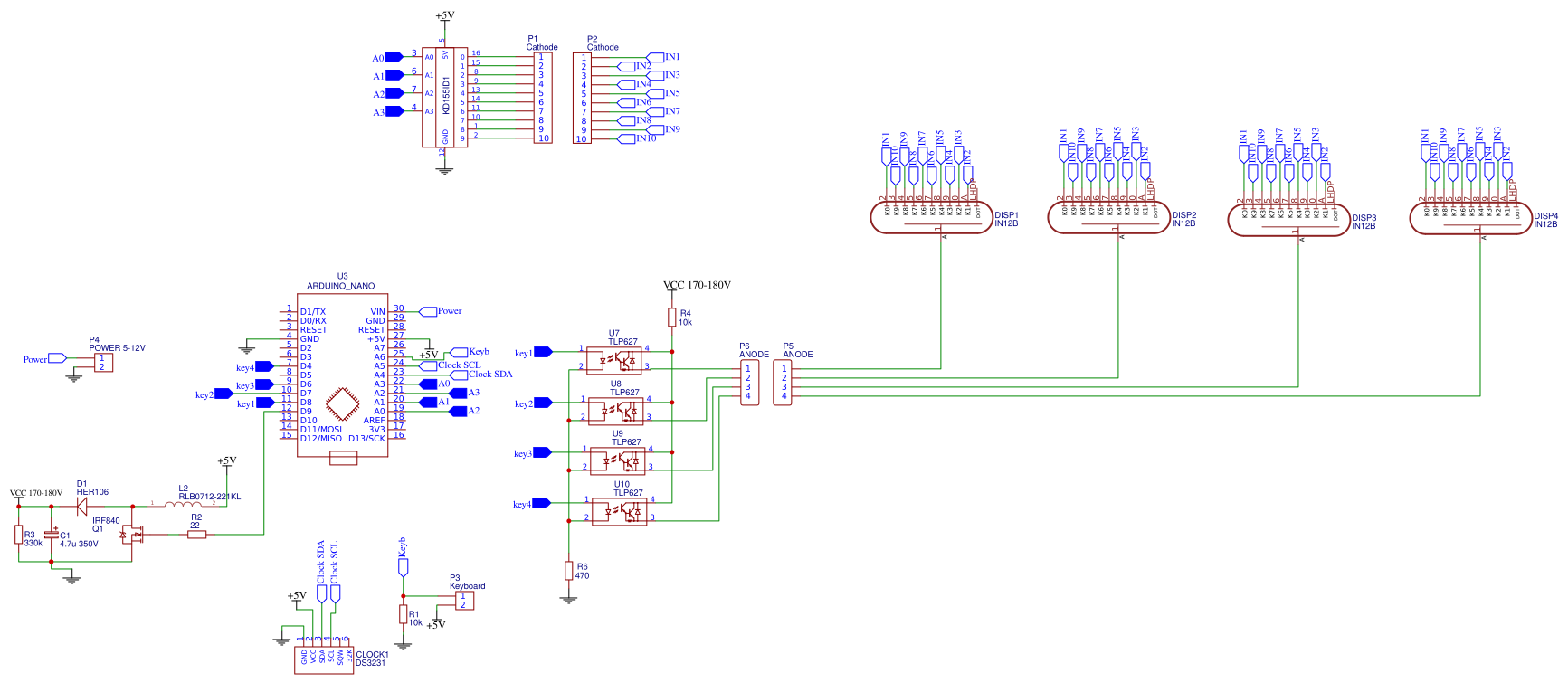The height and width of the screenshot is (683, 1568).
Task: Click the +5V label above KD155ID1
Action: [x=445, y=16]
